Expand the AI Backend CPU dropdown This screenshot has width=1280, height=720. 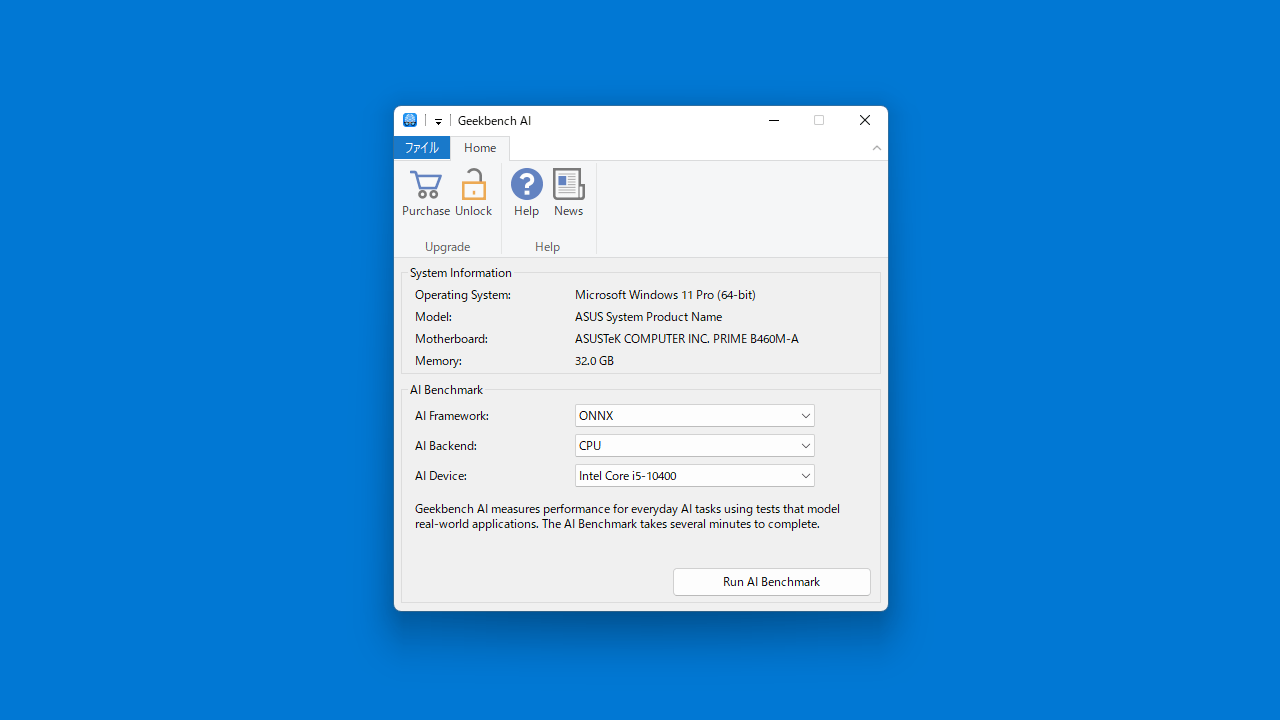[695, 445]
